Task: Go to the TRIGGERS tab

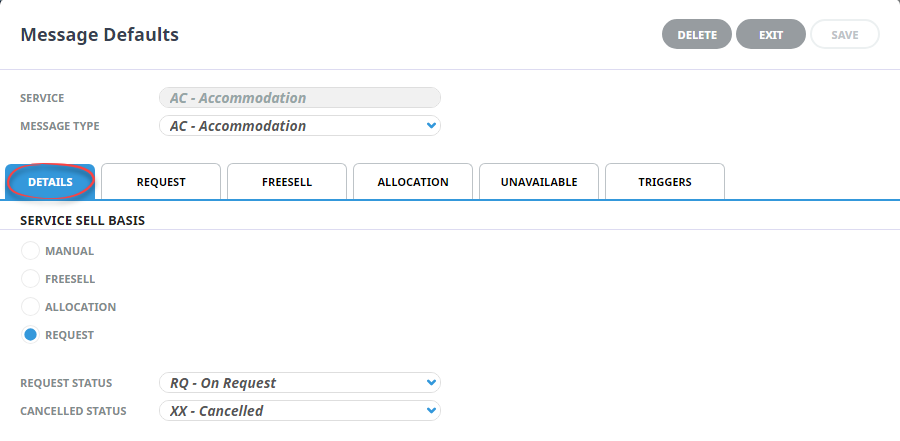Action: coord(665,182)
